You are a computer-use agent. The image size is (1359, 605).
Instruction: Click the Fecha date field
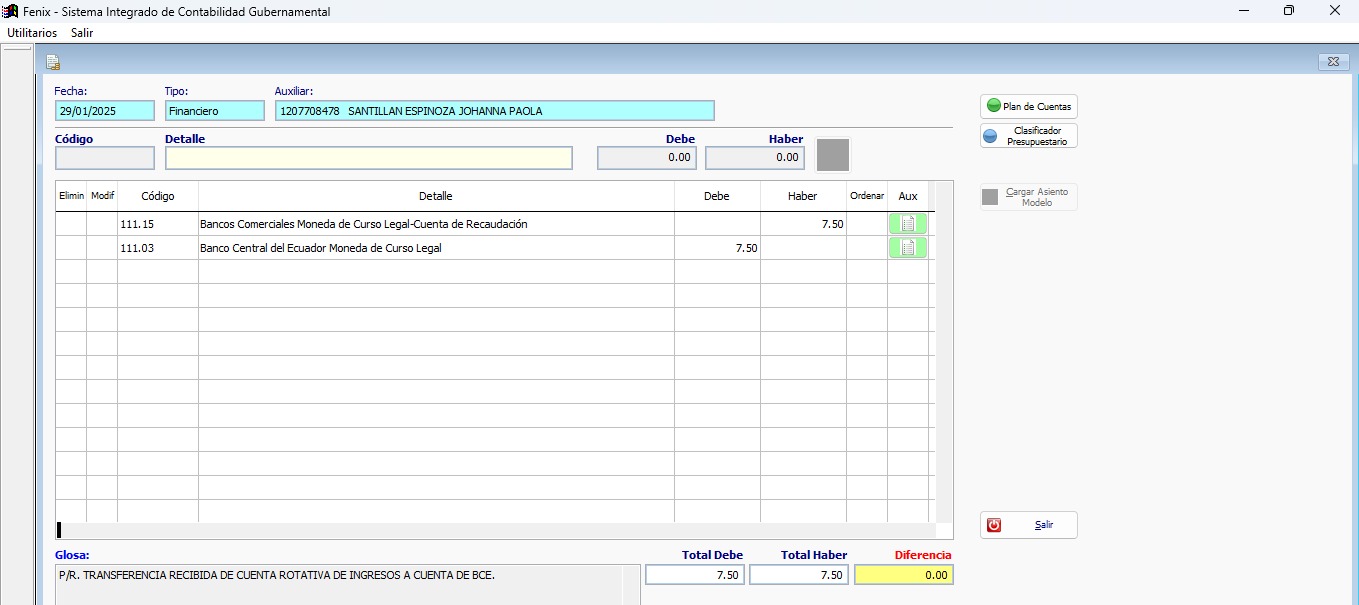(x=105, y=111)
